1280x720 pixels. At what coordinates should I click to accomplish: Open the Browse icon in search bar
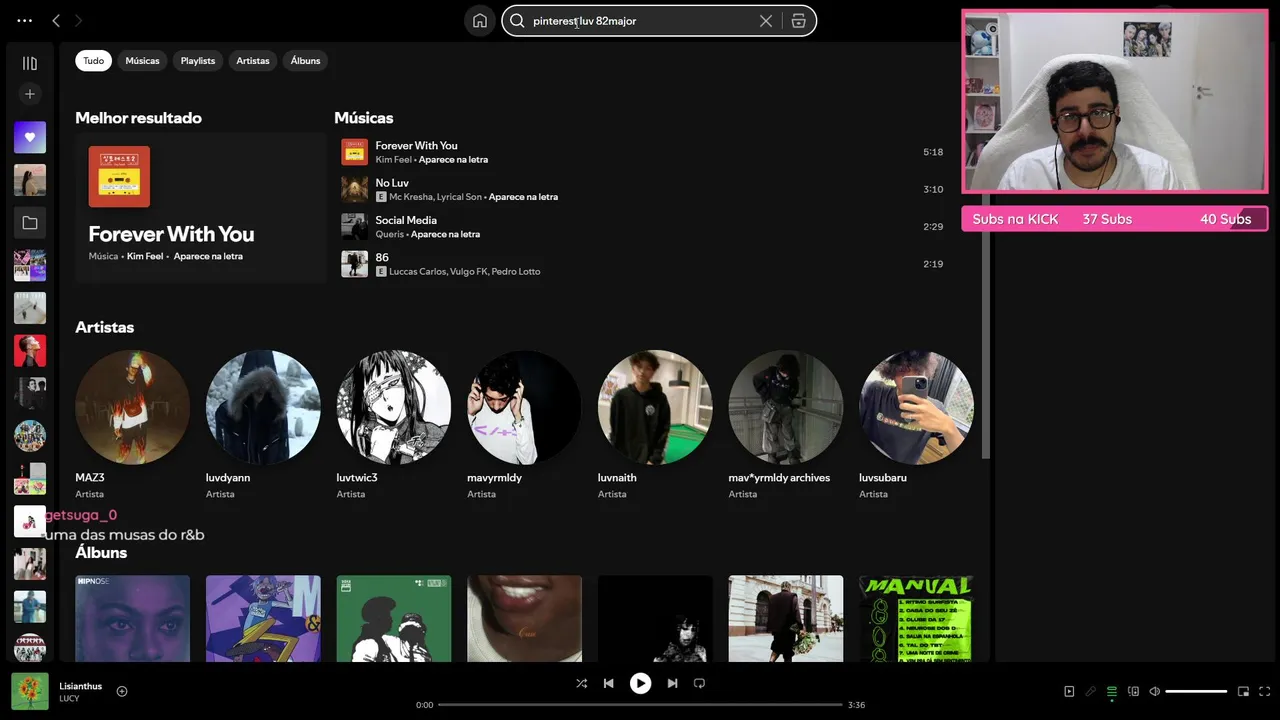pyautogui.click(x=798, y=20)
